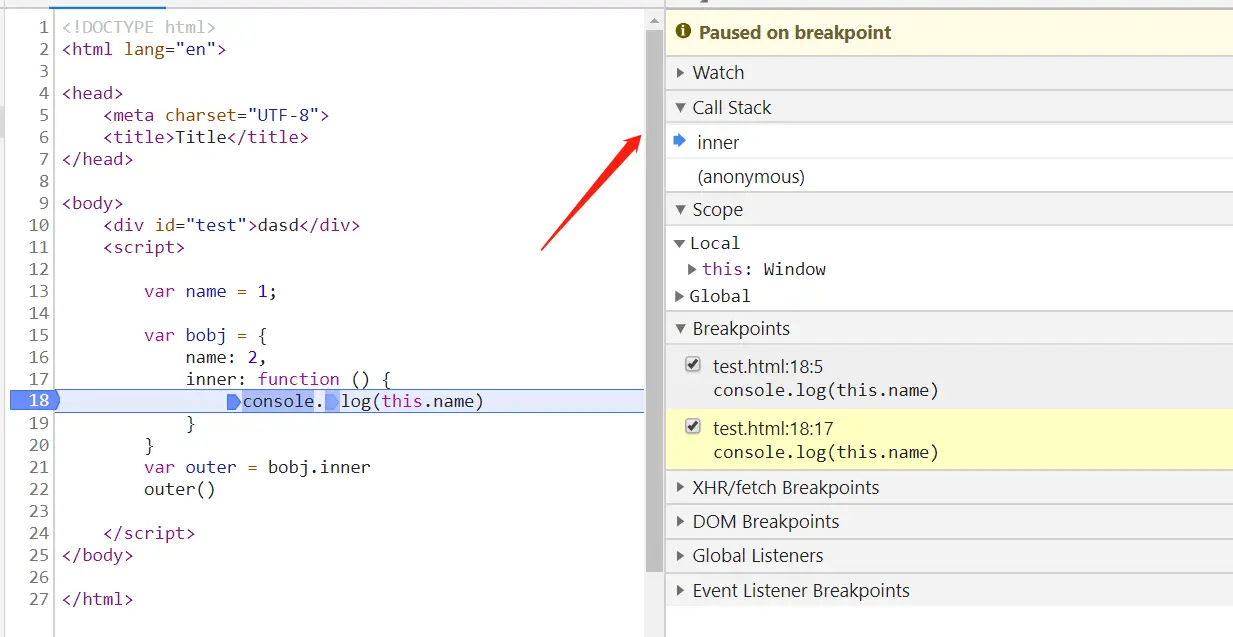Click the name: 2, line
Image resolution: width=1233 pixels, height=637 pixels.
click(226, 357)
